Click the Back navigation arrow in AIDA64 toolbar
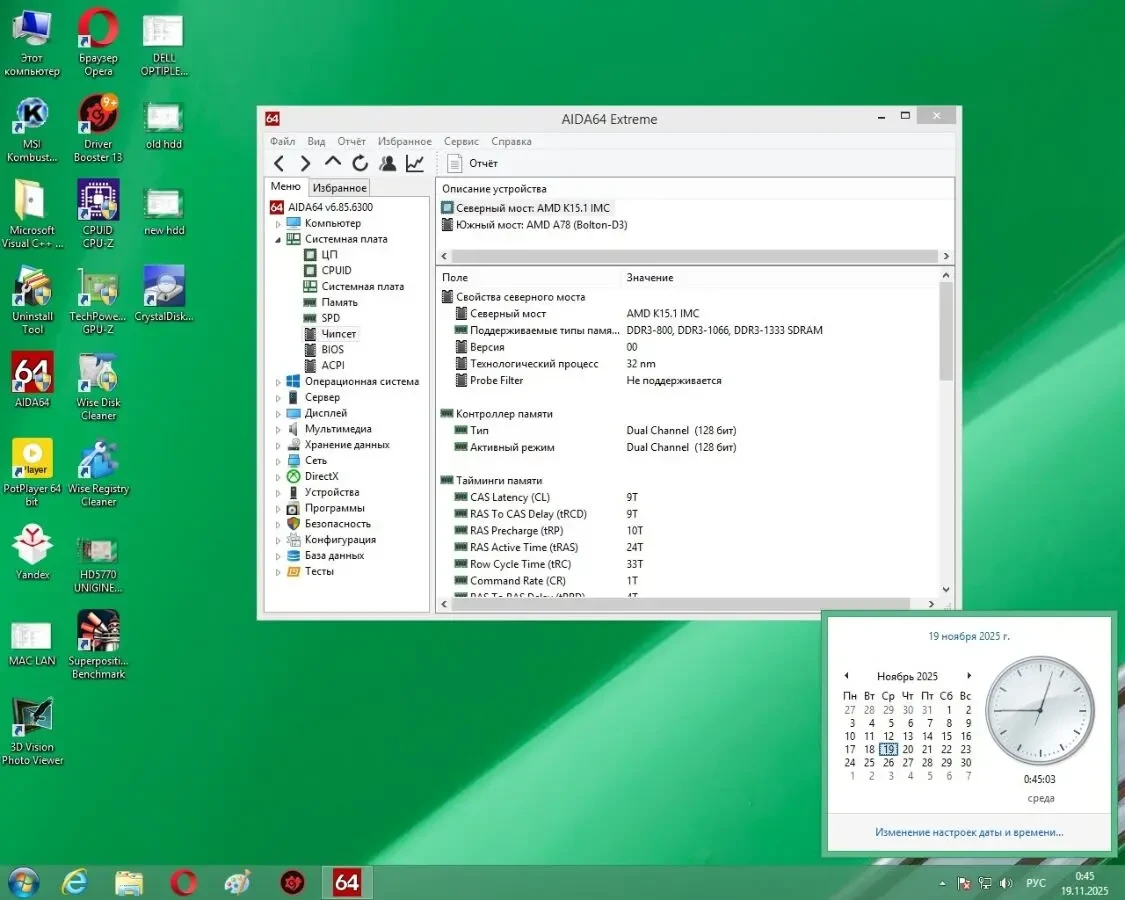Image resolution: width=1125 pixels, height=900 pixels. click(x=279, y=164)
